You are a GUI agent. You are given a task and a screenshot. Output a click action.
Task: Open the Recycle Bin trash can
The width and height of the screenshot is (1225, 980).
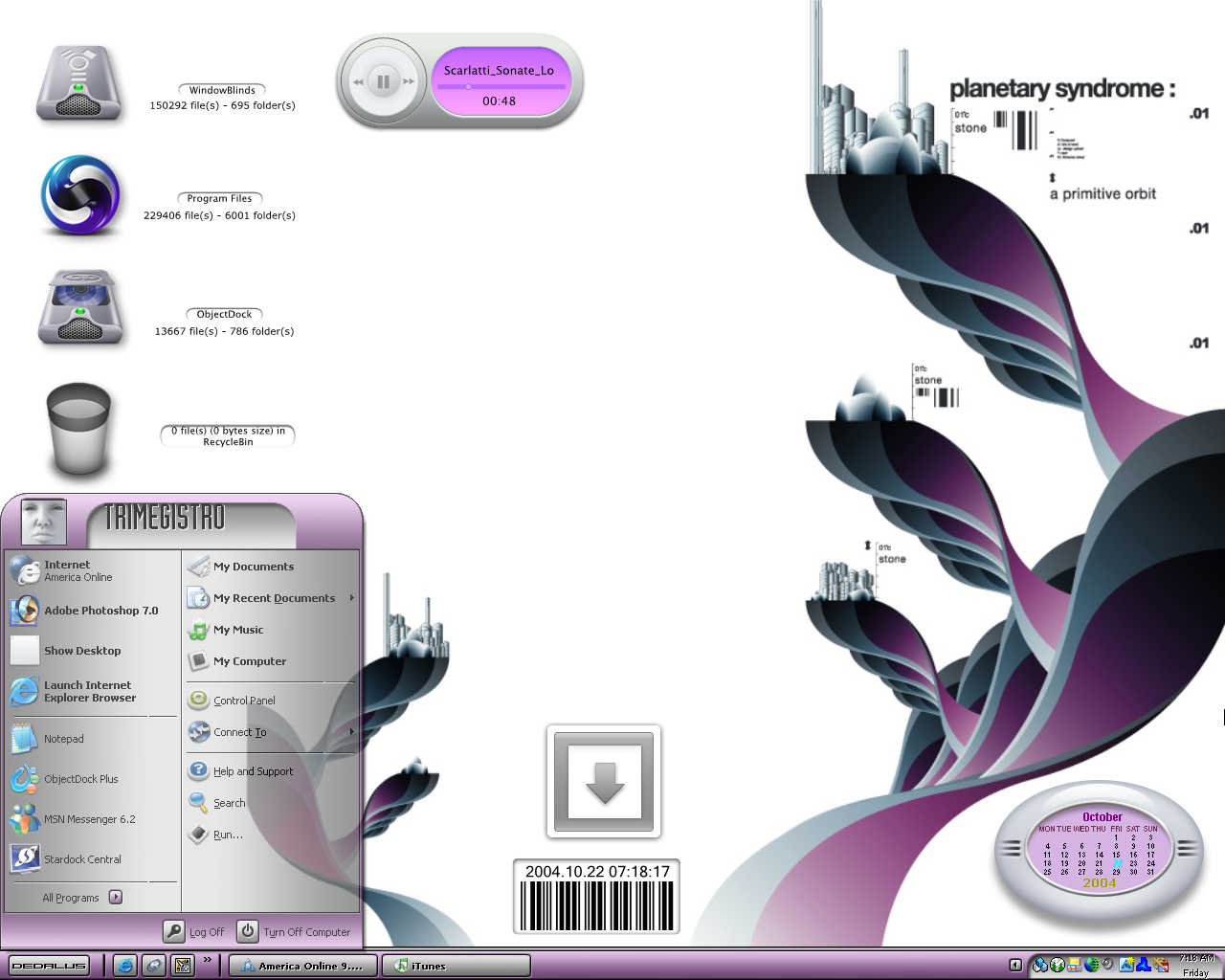(78, 429)
